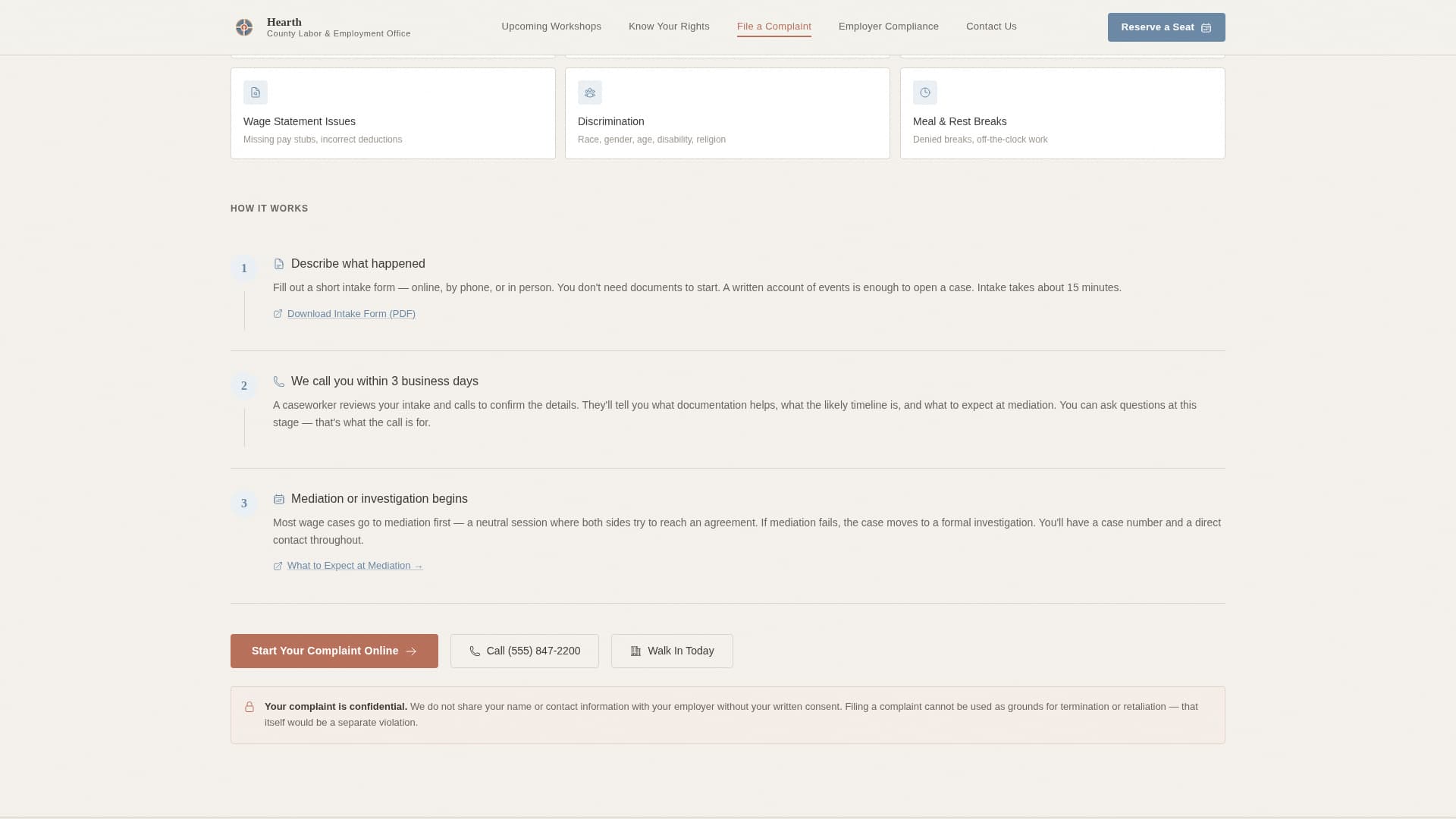This screenshot has width=1456, height=819.
Task: Click the building icon in Walk In Today
Action: click(x=635, y=651)
